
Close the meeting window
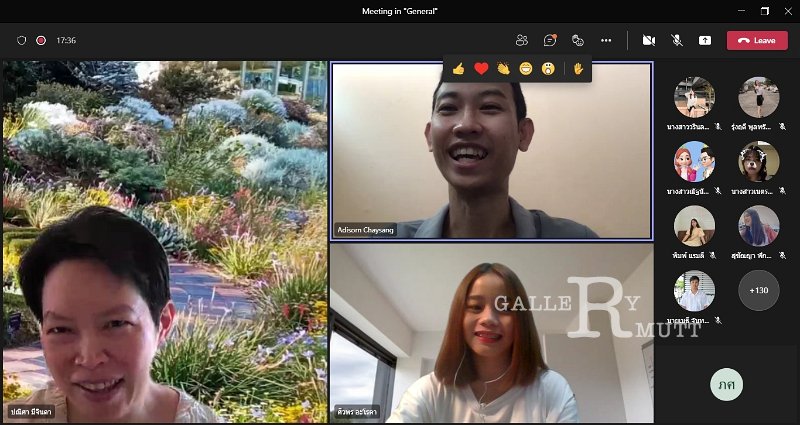click(x=788, y=11)
